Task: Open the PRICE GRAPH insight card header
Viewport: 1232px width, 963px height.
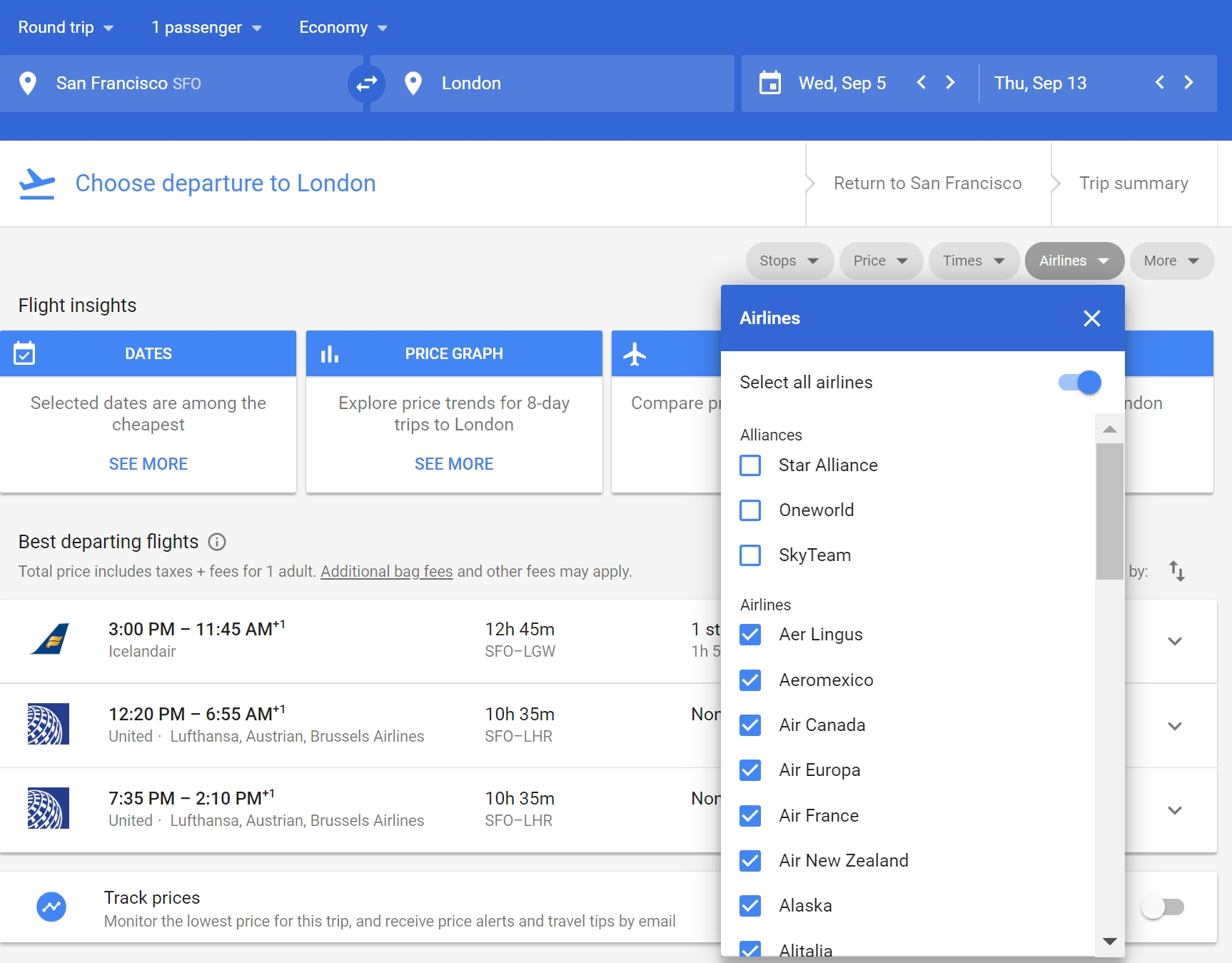Action: 454,353
